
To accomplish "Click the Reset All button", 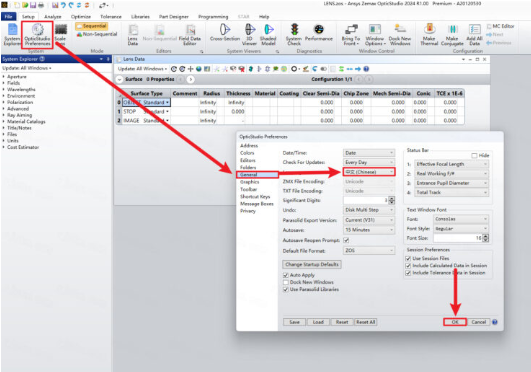I will click(x=365, y=322).
